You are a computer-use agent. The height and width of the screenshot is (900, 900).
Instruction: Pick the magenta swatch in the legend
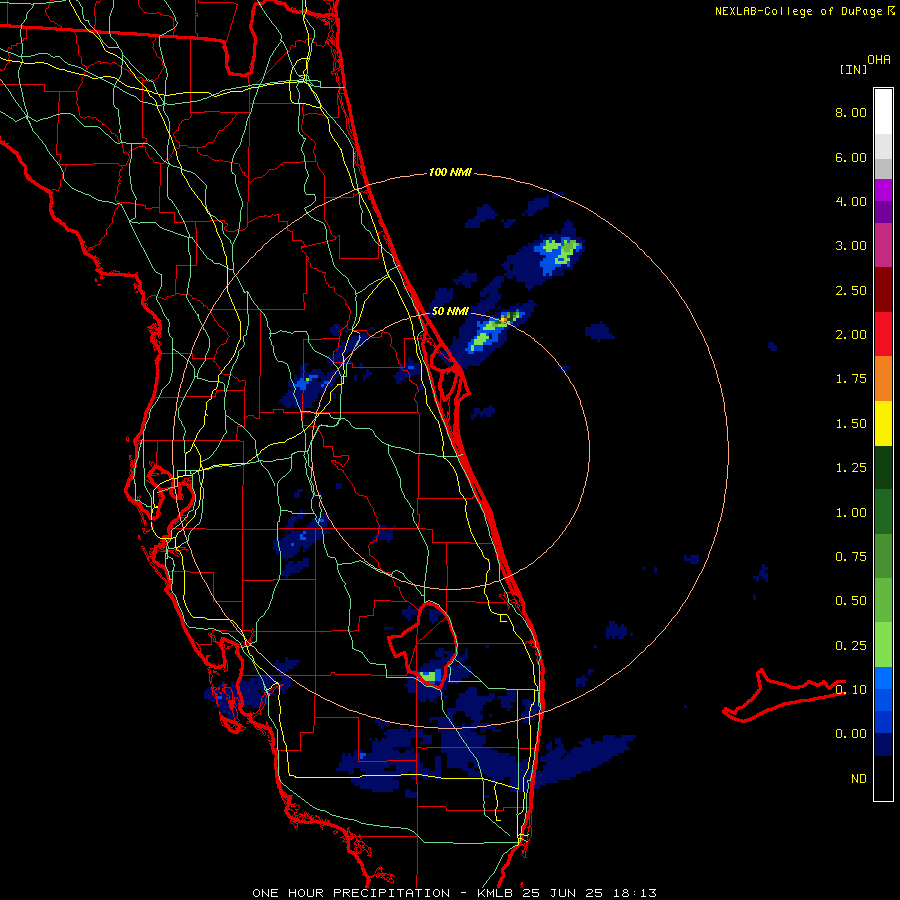[x=883, y=190]
